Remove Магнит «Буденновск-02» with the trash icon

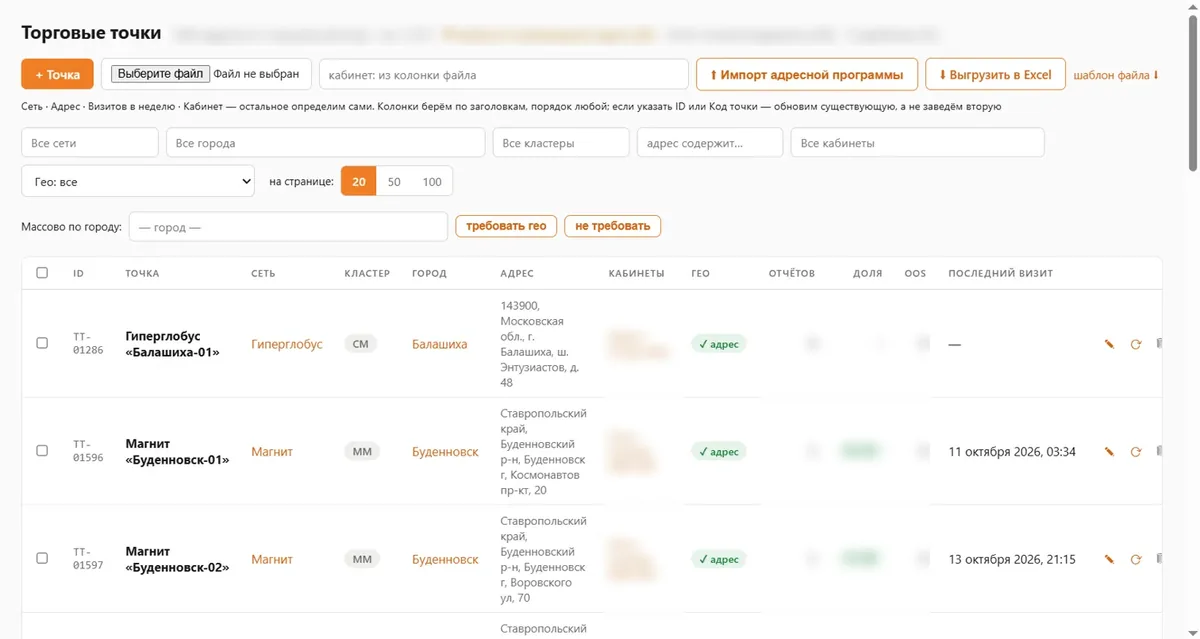click(1159, 560)
